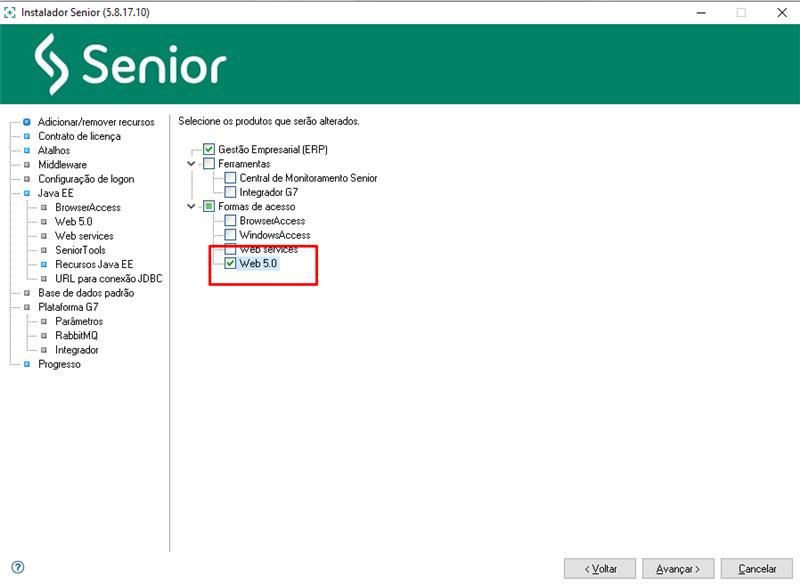The height and width of the screenshot is (584, 800).
Task: Click the bullet icon beside Progresso
Action: pyautogui.click(x=27, y=364)
